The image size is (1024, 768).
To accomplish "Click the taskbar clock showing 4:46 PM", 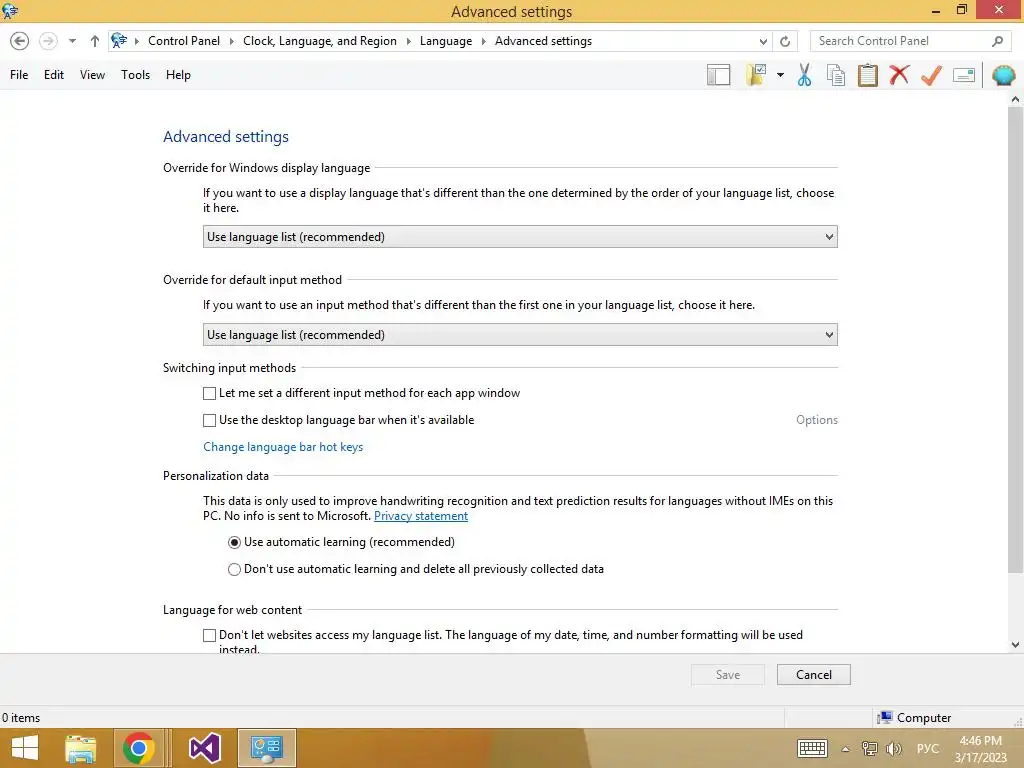I will tap(980, 749).
